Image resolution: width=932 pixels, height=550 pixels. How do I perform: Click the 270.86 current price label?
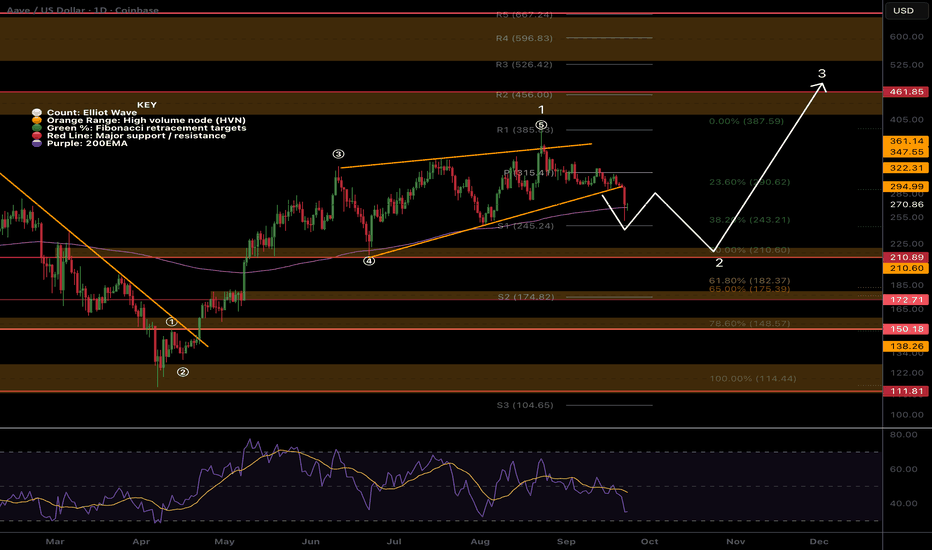pos(904,203)
